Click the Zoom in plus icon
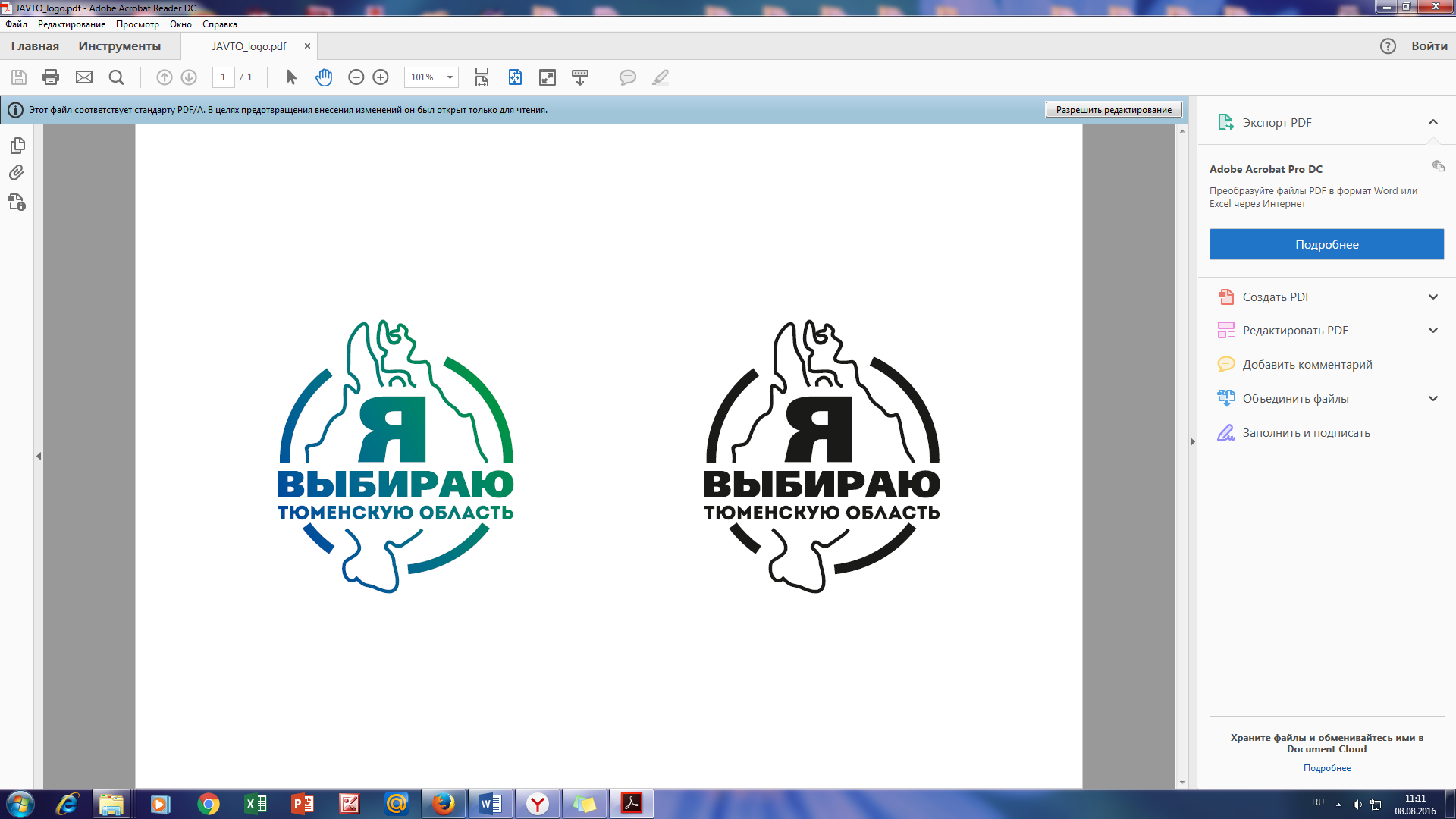Screen dimensions: 1456x819 tap(381, 77)
